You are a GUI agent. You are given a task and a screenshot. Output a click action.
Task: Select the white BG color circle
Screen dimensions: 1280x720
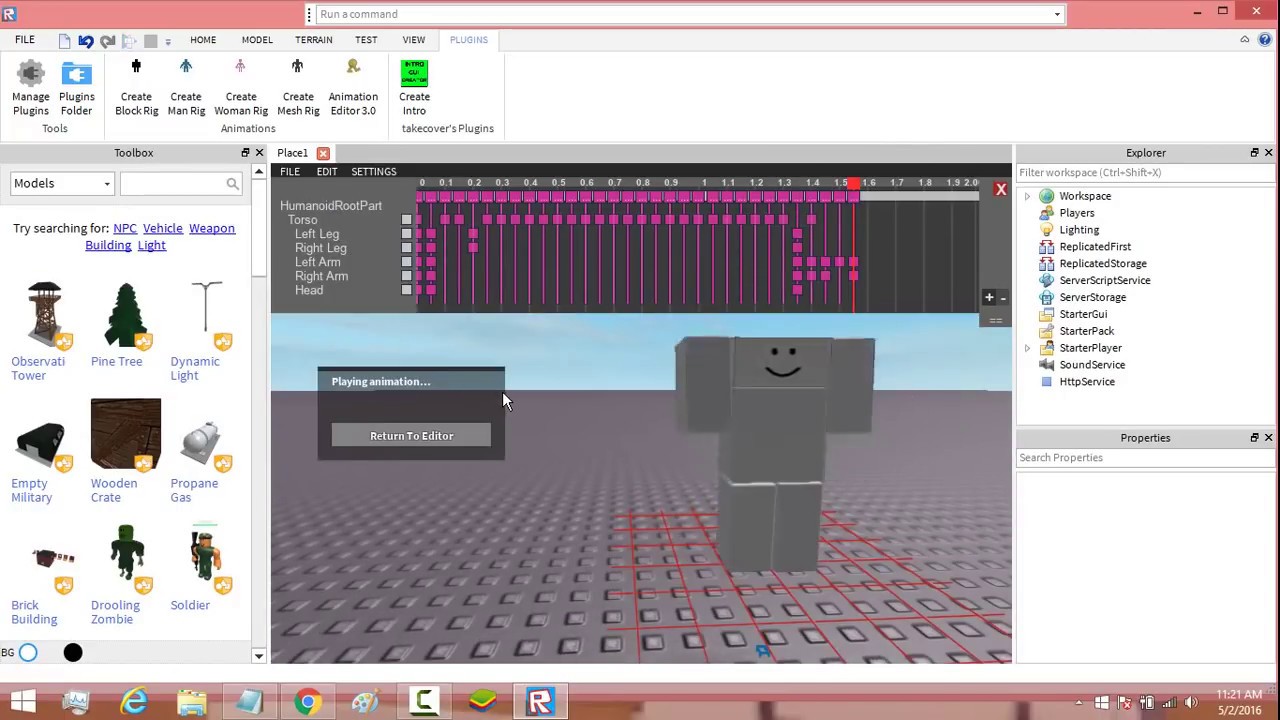click(x=28, y=653)
